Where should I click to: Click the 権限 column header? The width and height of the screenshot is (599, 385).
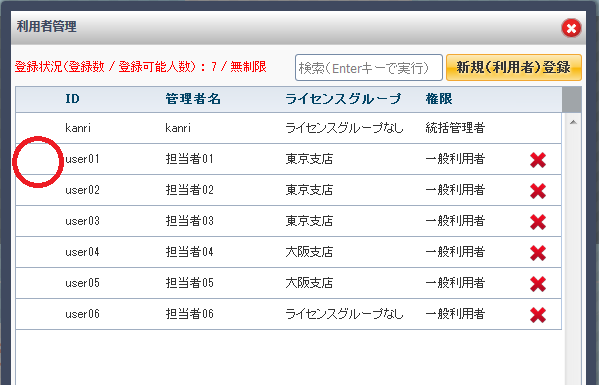tap(439, 99)
